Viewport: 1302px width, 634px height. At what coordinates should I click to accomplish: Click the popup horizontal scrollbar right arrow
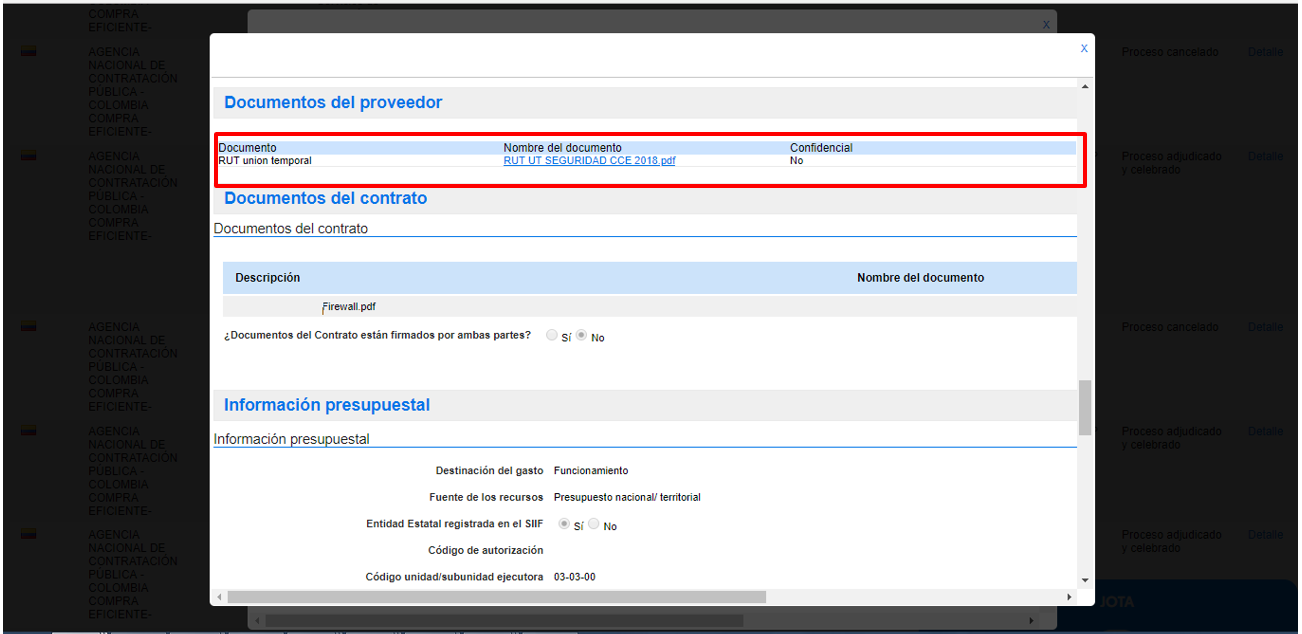point(1068,597)
